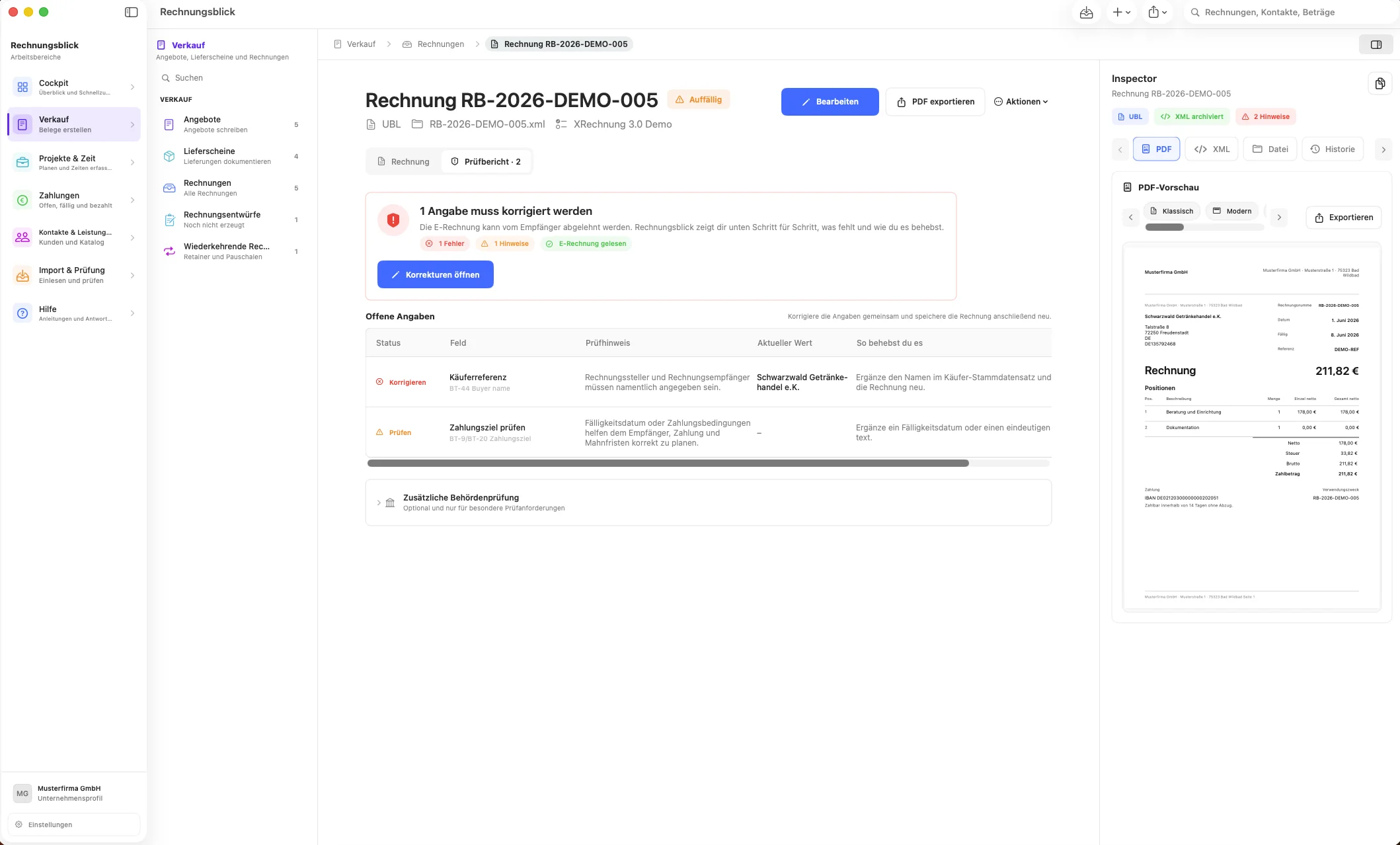
Task: Open the Historie tab in Inspector
Action: click(1333, 149)
